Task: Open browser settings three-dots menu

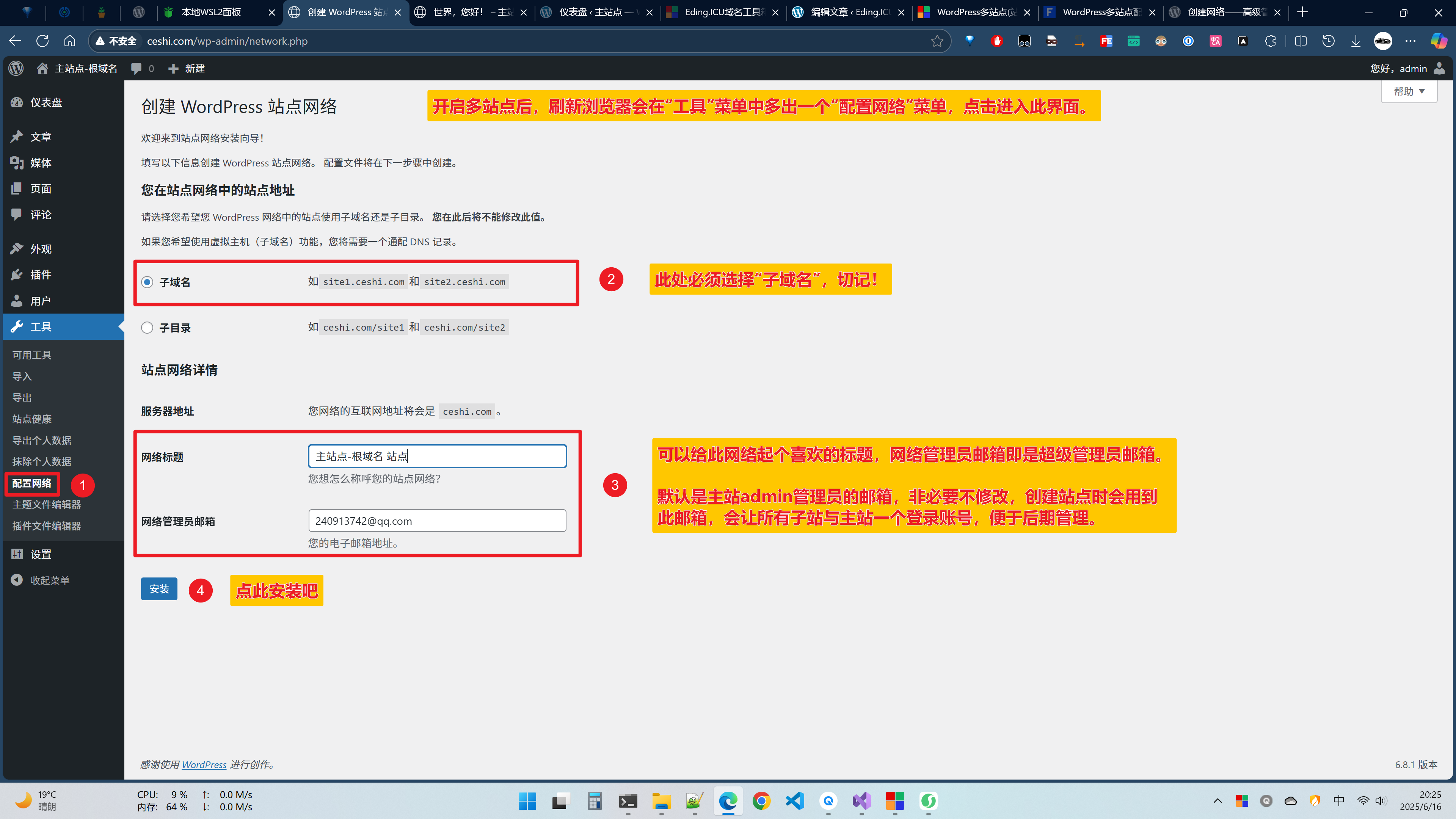Action: (x=1411, y=41)
